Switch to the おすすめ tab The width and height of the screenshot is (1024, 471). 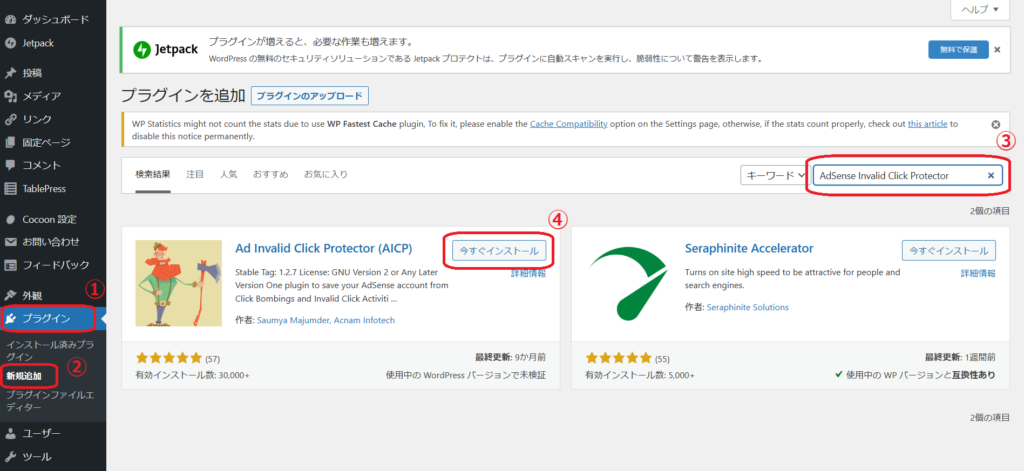tap(270, 174)
